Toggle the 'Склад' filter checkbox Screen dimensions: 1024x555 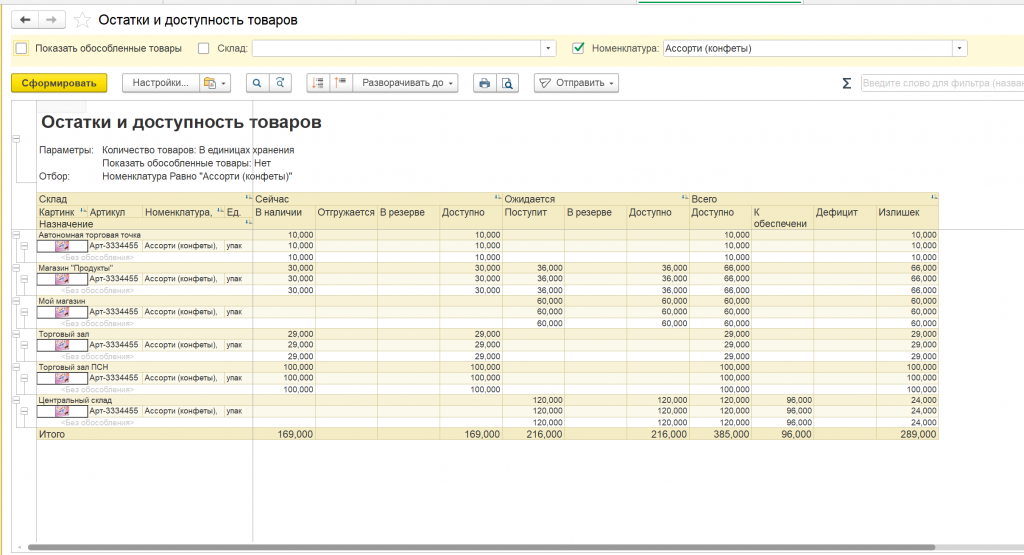click(x=204, y=48)
